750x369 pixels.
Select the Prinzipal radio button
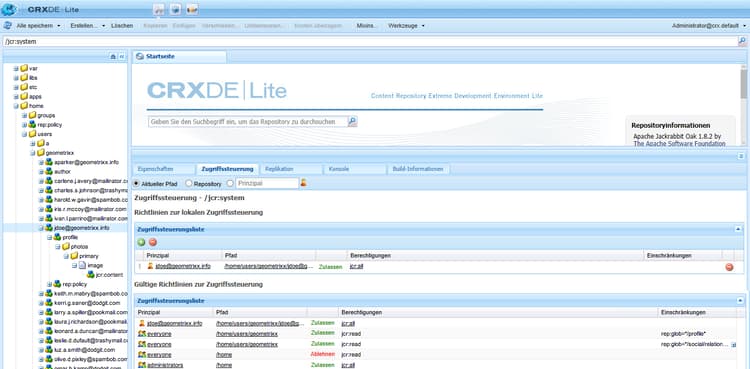230,183
